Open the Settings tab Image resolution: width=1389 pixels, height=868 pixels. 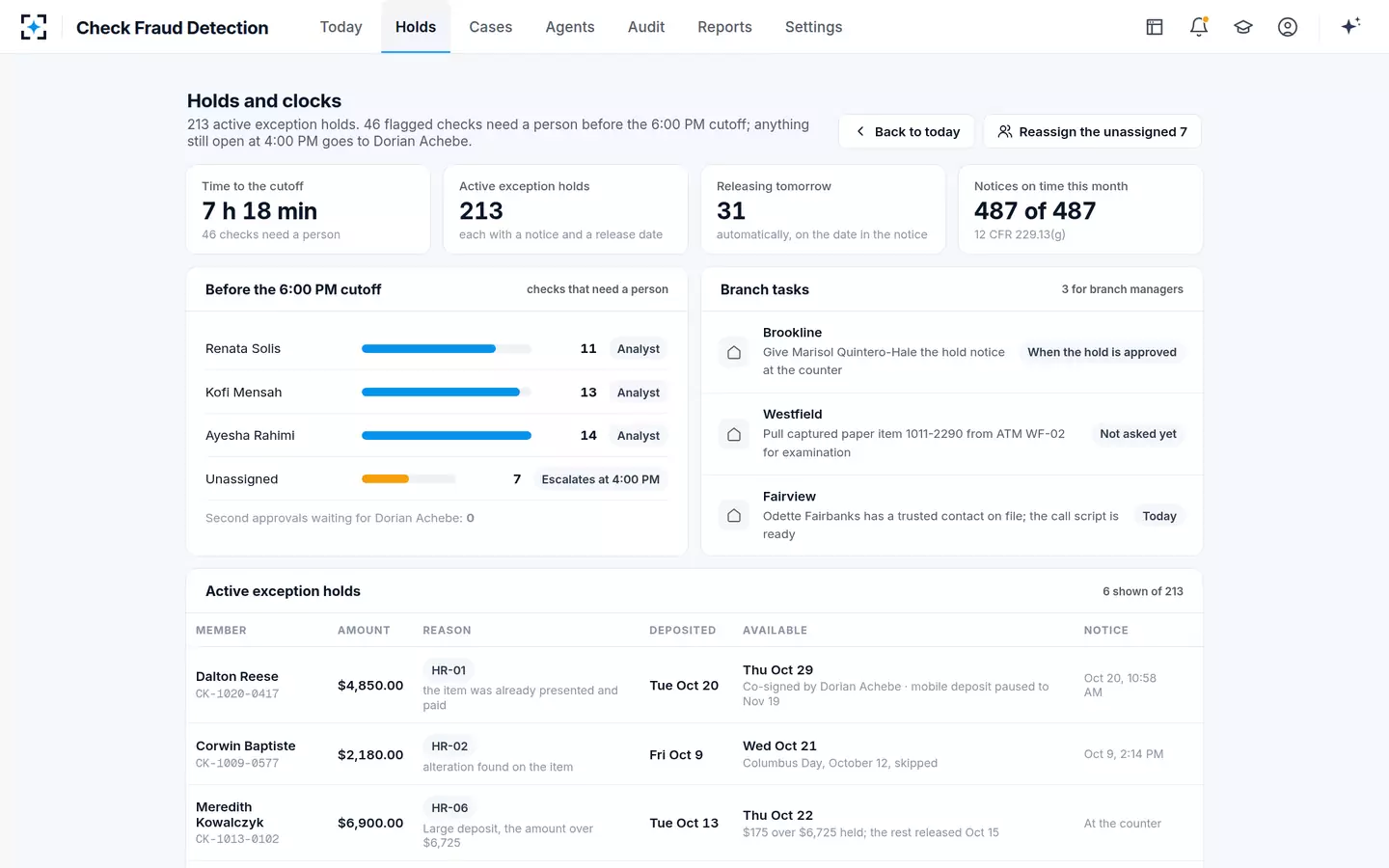pos(814,27)
